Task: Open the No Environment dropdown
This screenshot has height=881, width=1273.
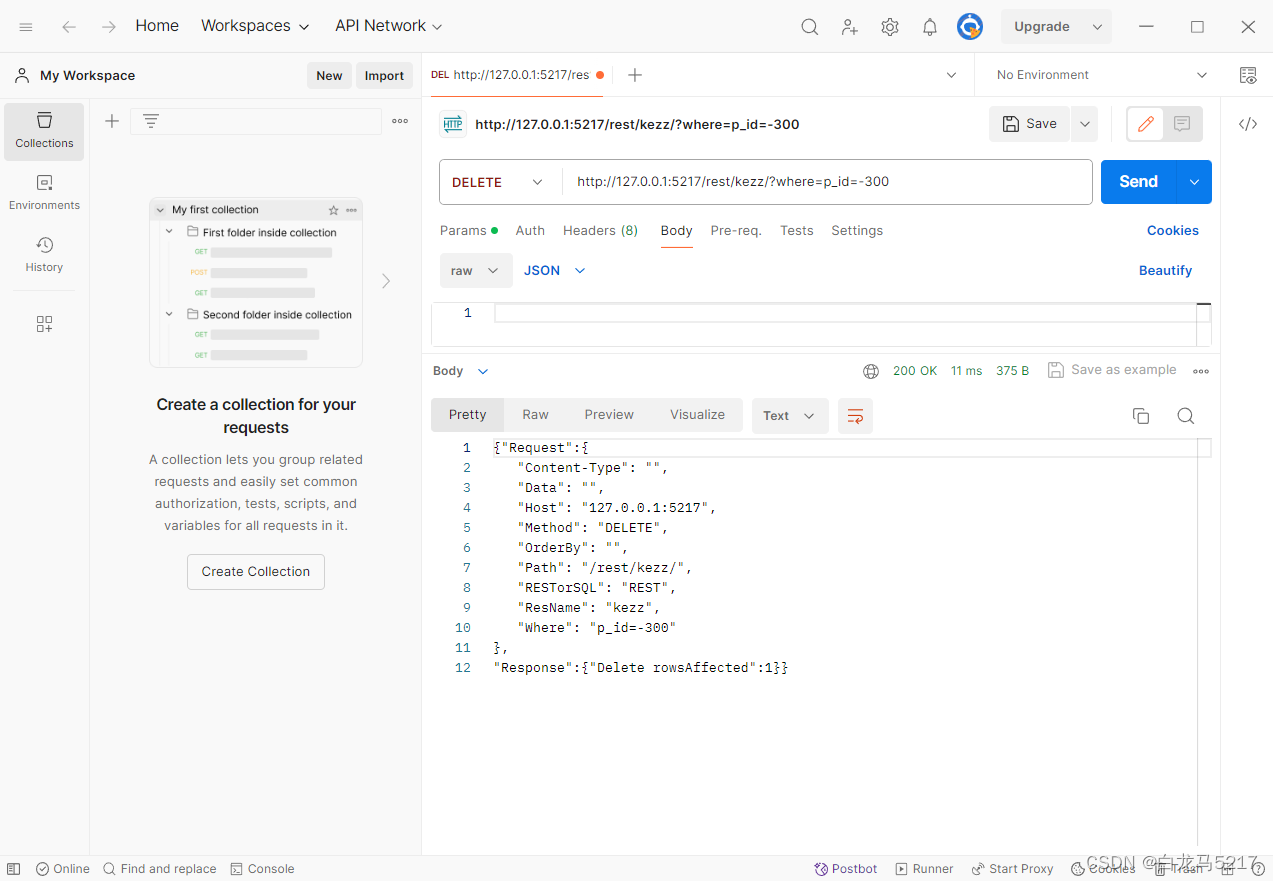Action: click(1101, 75)
